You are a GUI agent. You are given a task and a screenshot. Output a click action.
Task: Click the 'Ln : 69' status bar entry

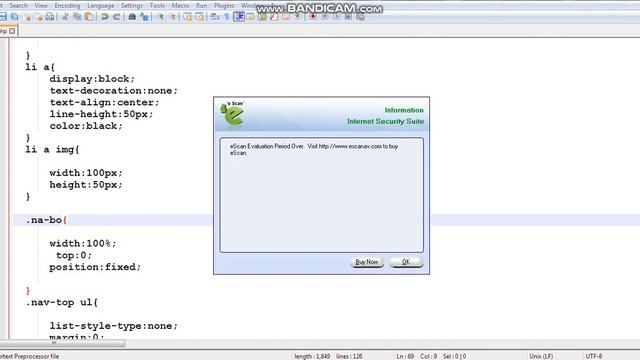click(x=405, y=356)
